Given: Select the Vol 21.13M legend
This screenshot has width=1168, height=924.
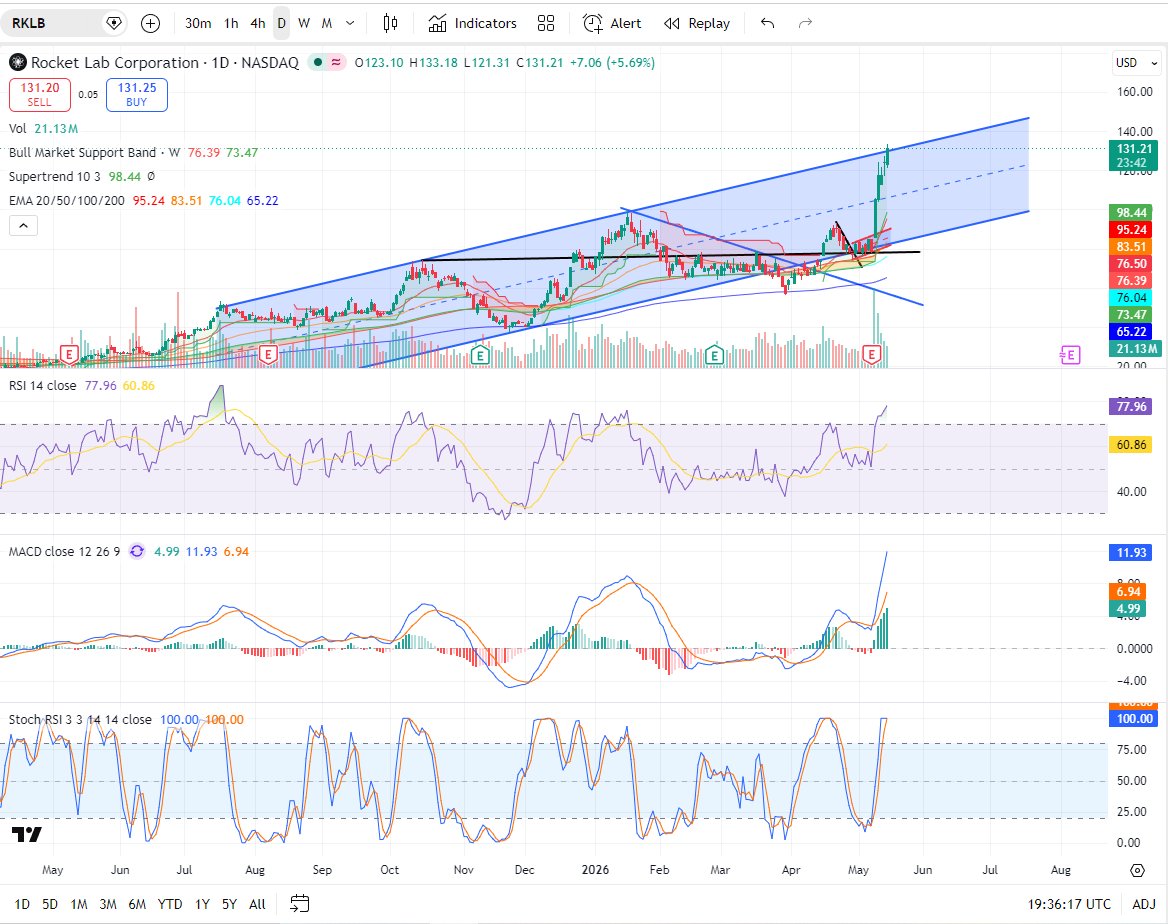Looking at the screenshot, I should [x=43, y=128].
